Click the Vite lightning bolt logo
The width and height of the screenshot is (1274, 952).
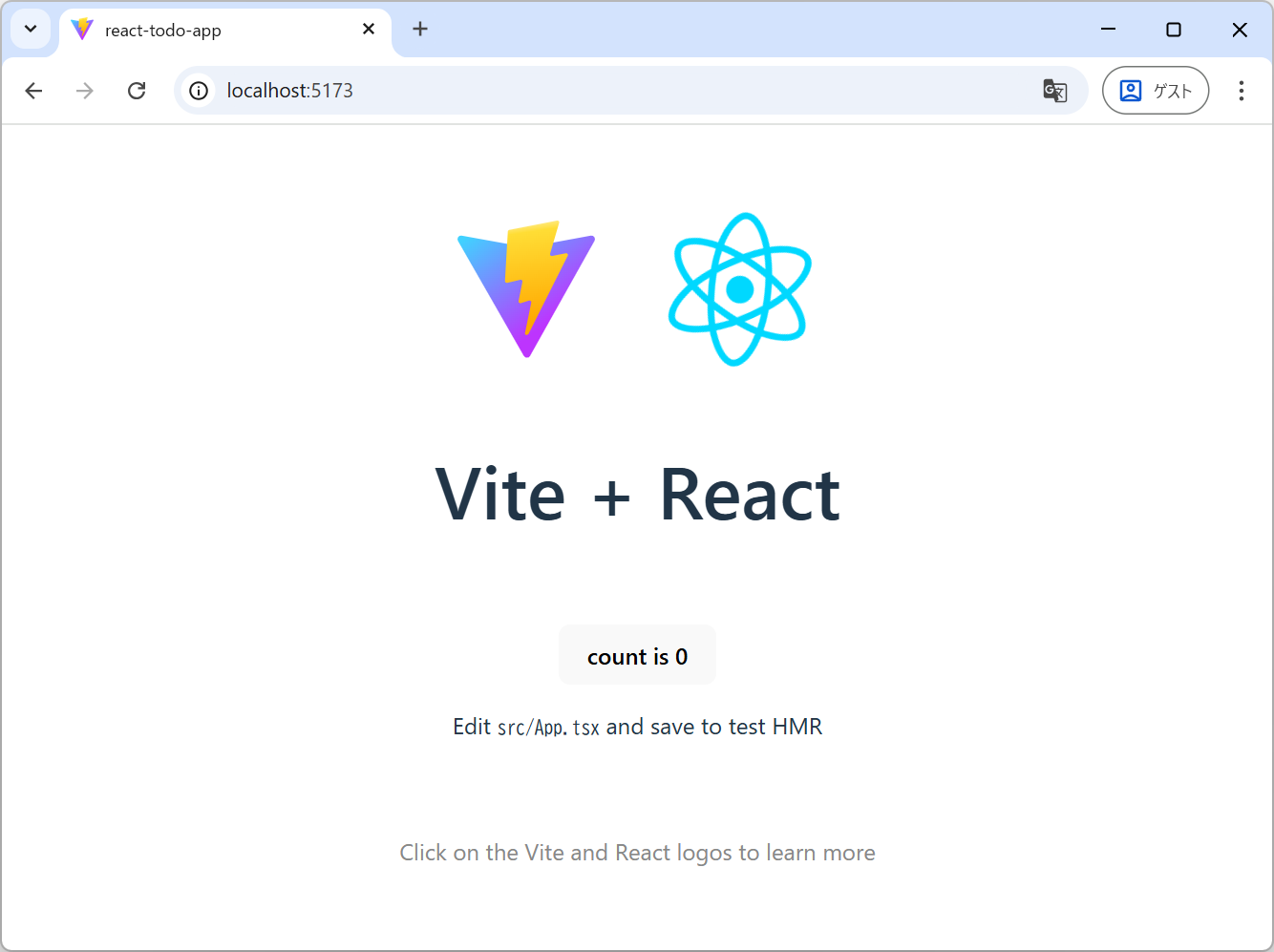526,288
